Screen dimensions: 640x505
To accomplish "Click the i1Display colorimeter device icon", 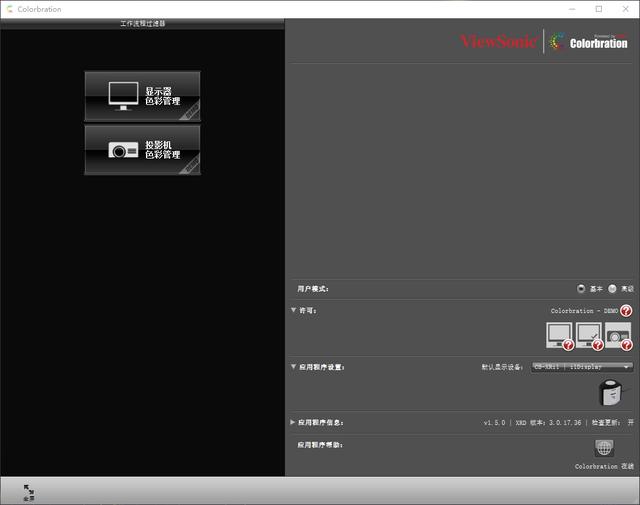I will coord(611,392).
